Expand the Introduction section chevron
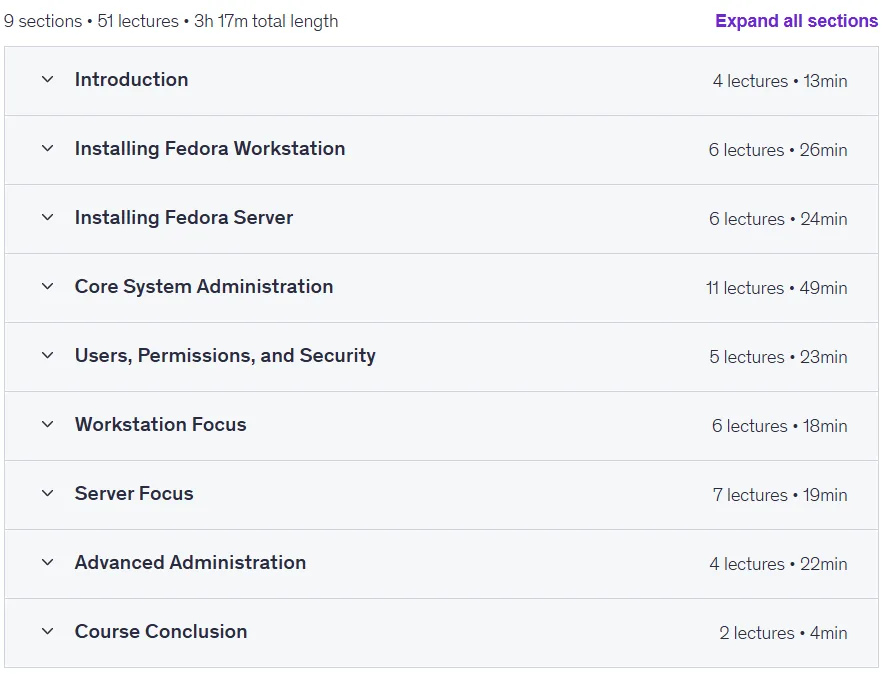883x674 pixels. coord(48,79)
